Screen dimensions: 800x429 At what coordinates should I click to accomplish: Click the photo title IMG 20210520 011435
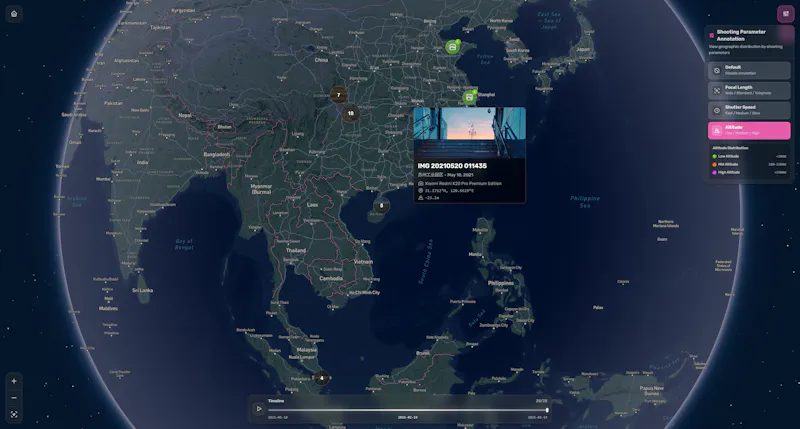click(x=452, y=166)
